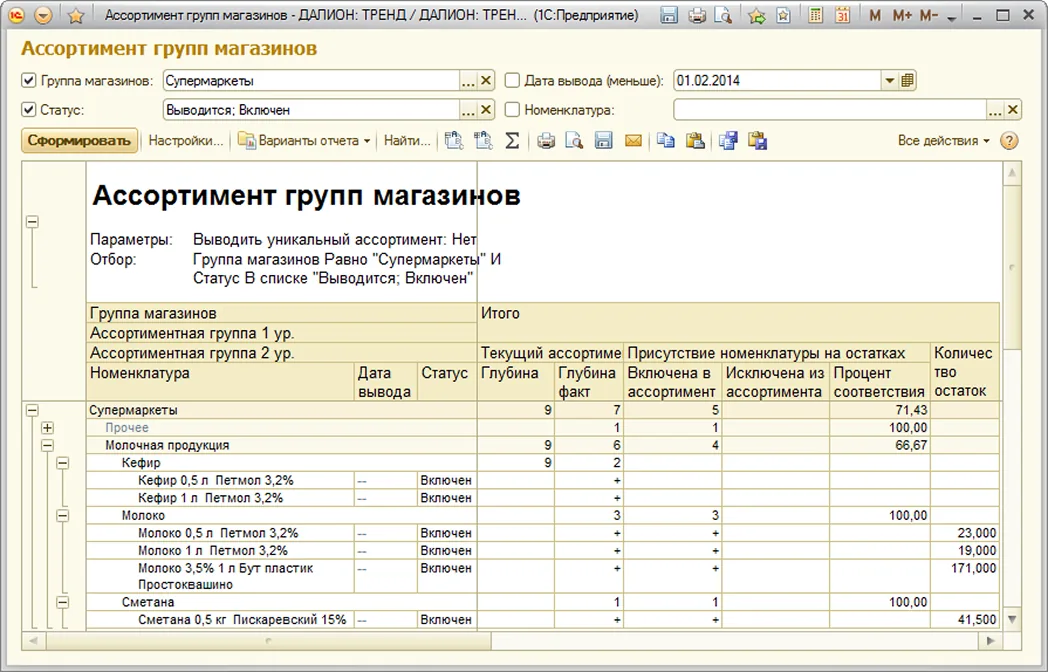Image resolution: width=1048 pixels, height=672 pixels.
Task: Open Настройки... report settings
Action: [x=186, y=140]
